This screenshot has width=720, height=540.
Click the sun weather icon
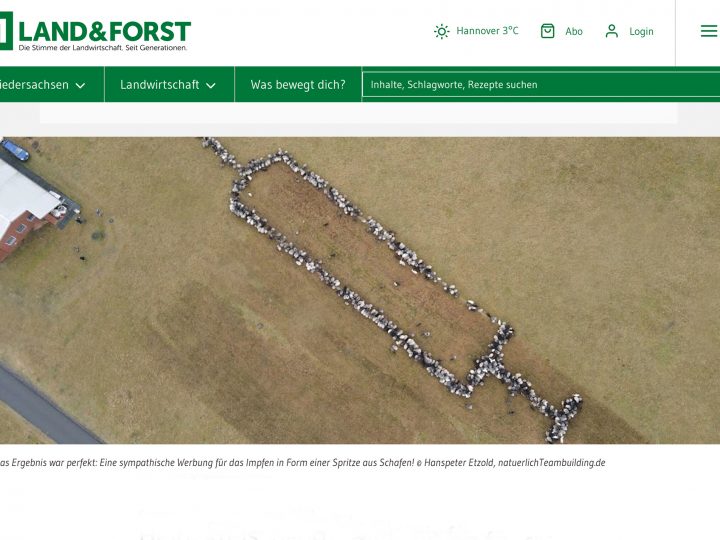click(x=441, y=31)
